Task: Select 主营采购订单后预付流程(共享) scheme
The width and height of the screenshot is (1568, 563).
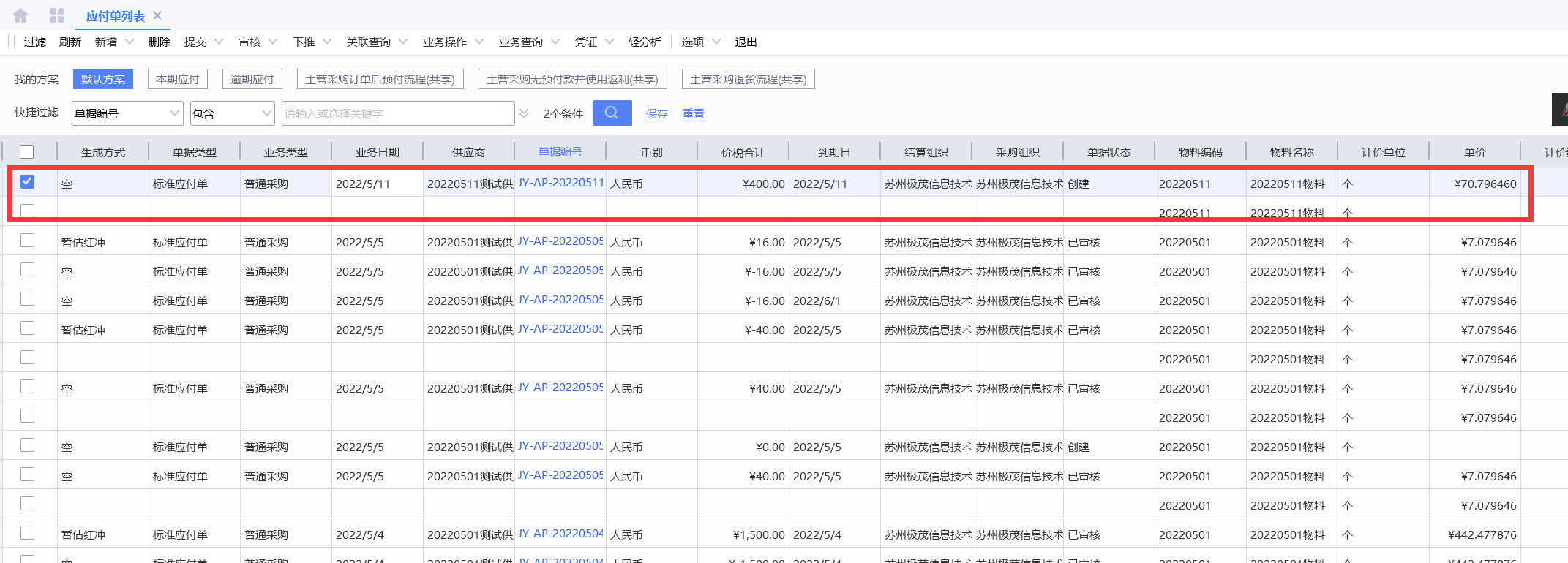Action: click(380, 79)
